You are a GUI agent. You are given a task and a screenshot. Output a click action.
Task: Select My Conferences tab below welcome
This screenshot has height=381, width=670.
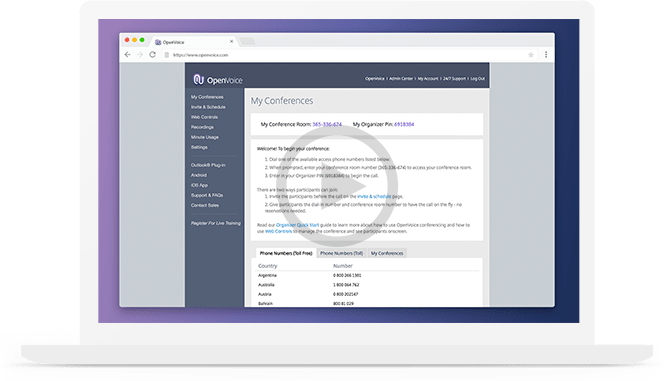tap(387, 253)
